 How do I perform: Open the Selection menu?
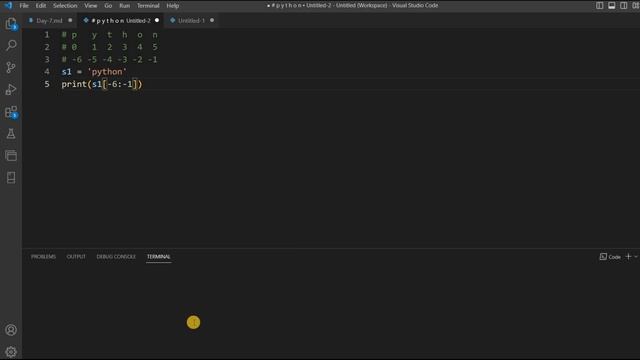(x=65, y=6)
